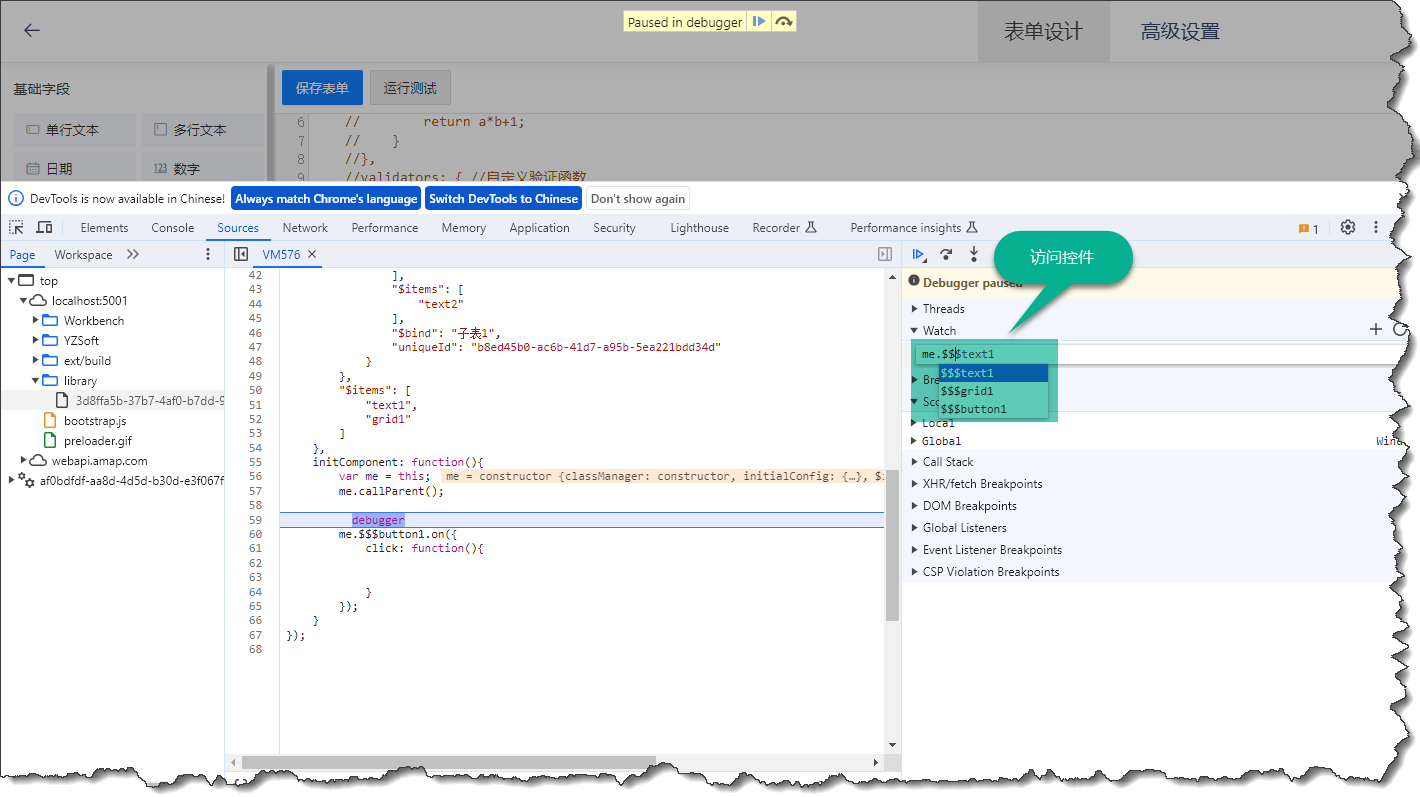
Task: Select the Workspace navigator tab
Action: point(83,254)
